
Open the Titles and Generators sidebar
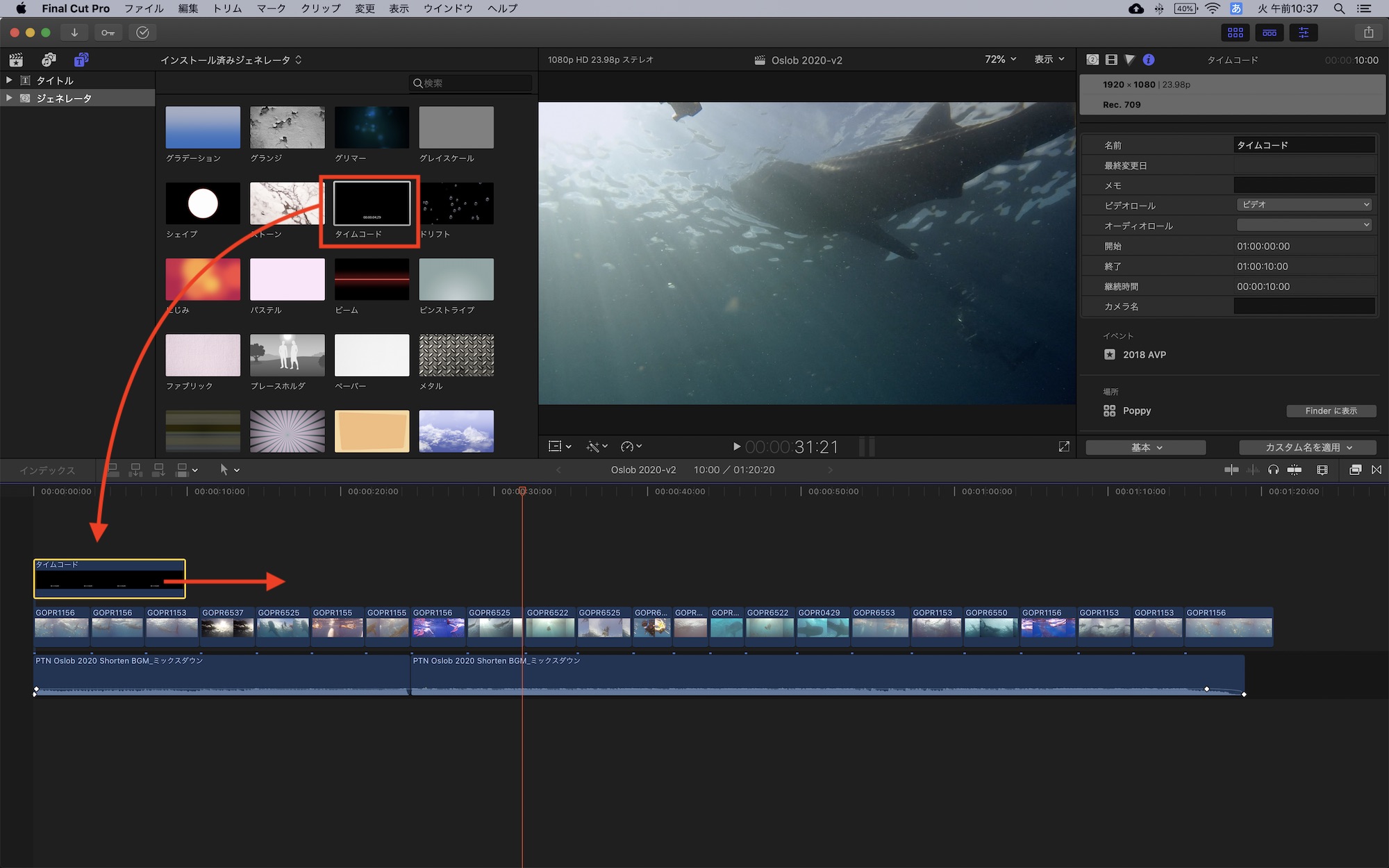pos(81,60)
